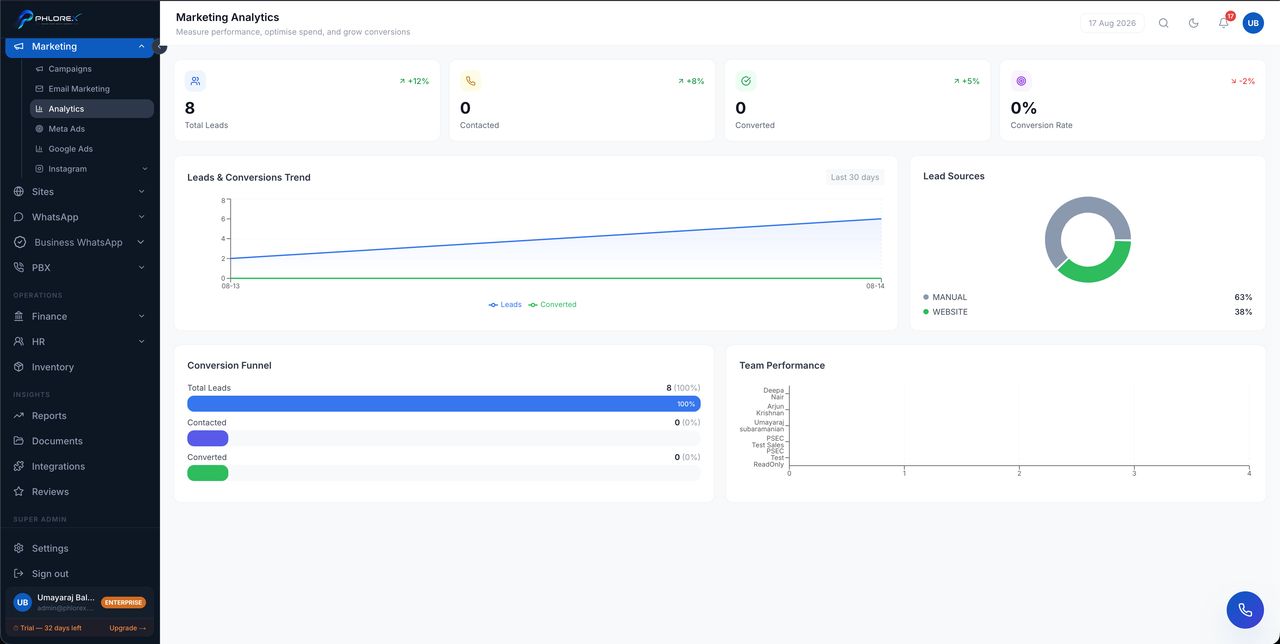Screen dimensions: 1280x644
Task: Toggle the Converted series in chart legend
Action: [553, 304]
